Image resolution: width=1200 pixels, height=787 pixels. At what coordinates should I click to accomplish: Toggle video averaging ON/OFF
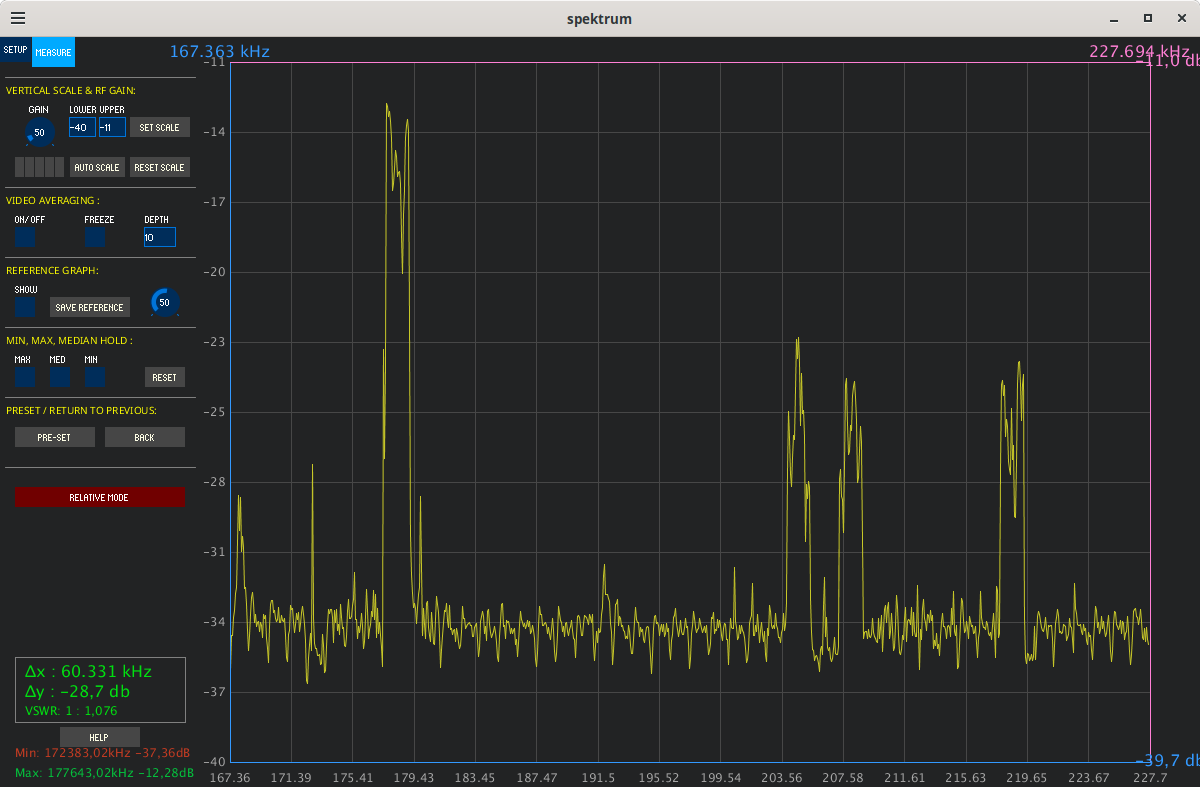25,237
